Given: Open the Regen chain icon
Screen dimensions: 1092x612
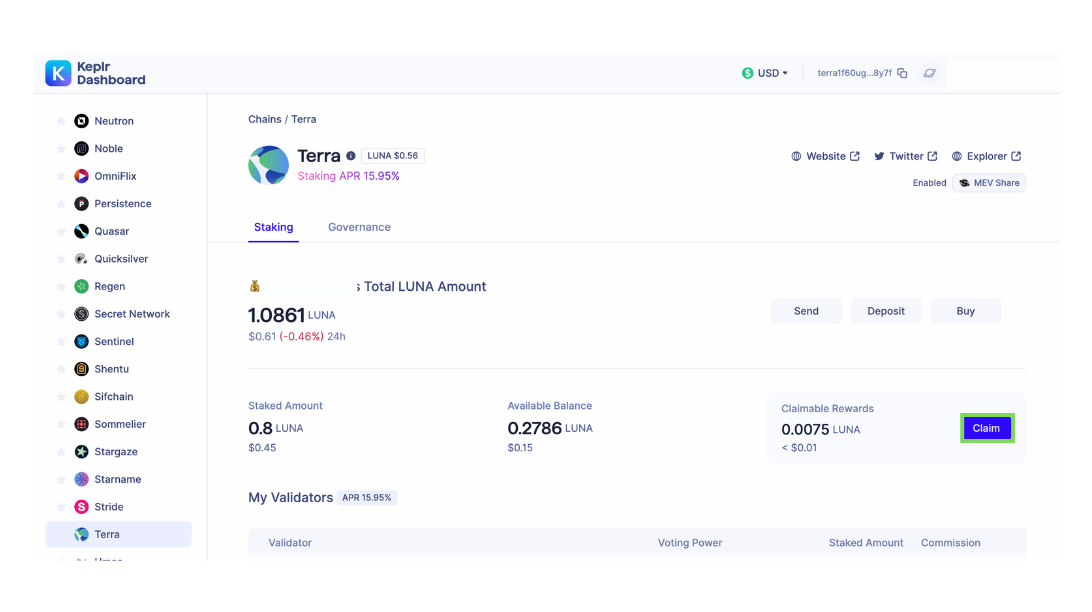Looking at the screenshot, I should 81,286.
